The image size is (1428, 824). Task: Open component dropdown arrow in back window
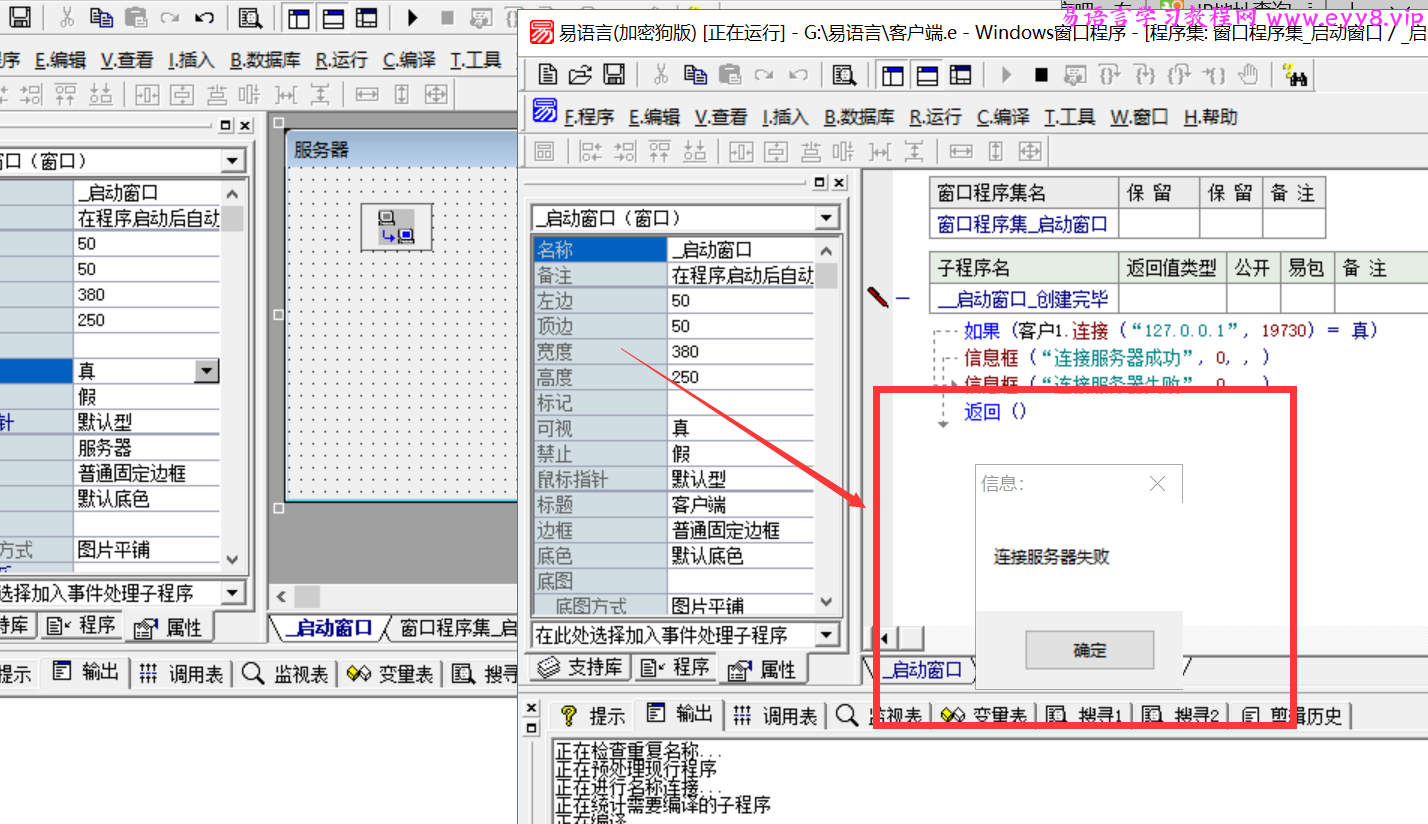pyautogui.click(x=232, y=161)
